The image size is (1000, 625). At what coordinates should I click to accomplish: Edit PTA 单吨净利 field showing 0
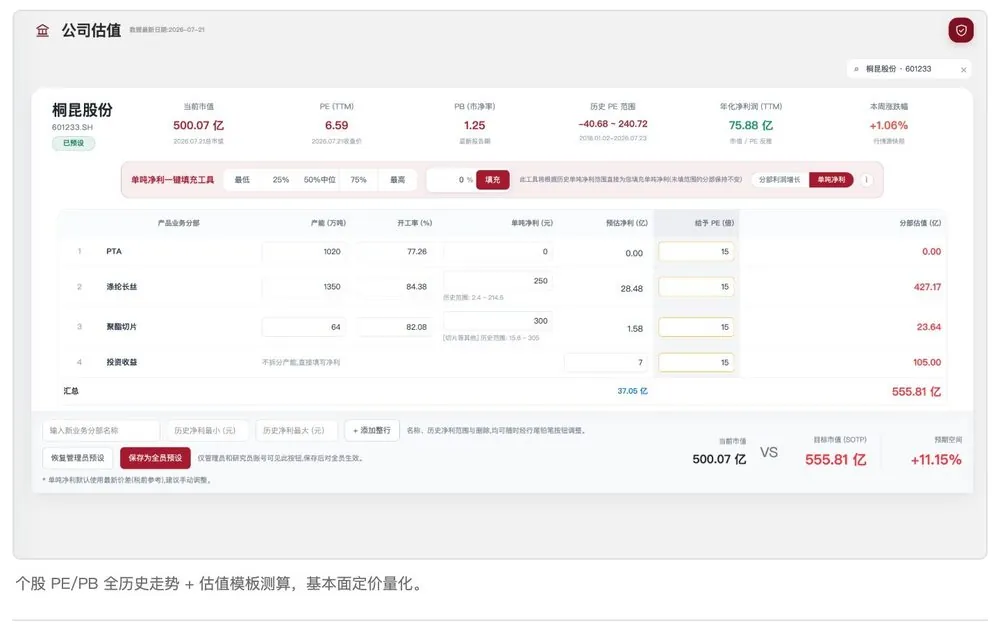(x=498, y=251)
